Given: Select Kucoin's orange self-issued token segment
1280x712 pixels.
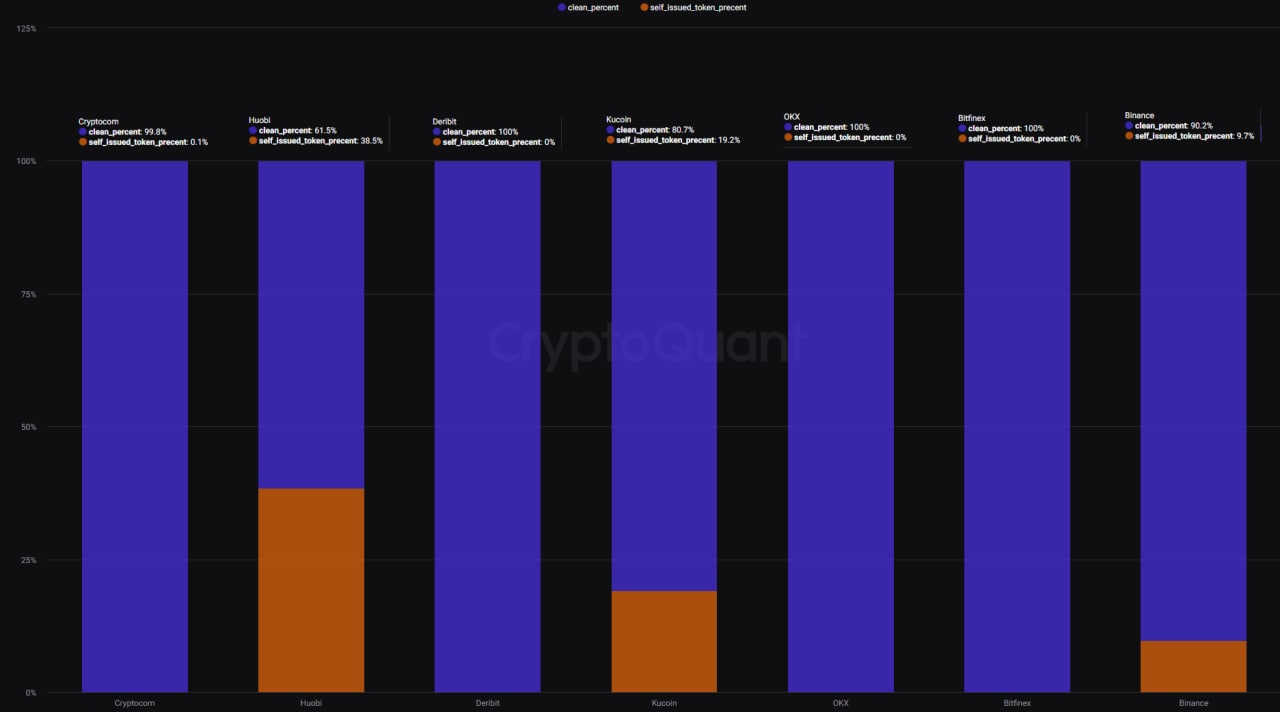Looking at the screenshot, I should 664,641.
